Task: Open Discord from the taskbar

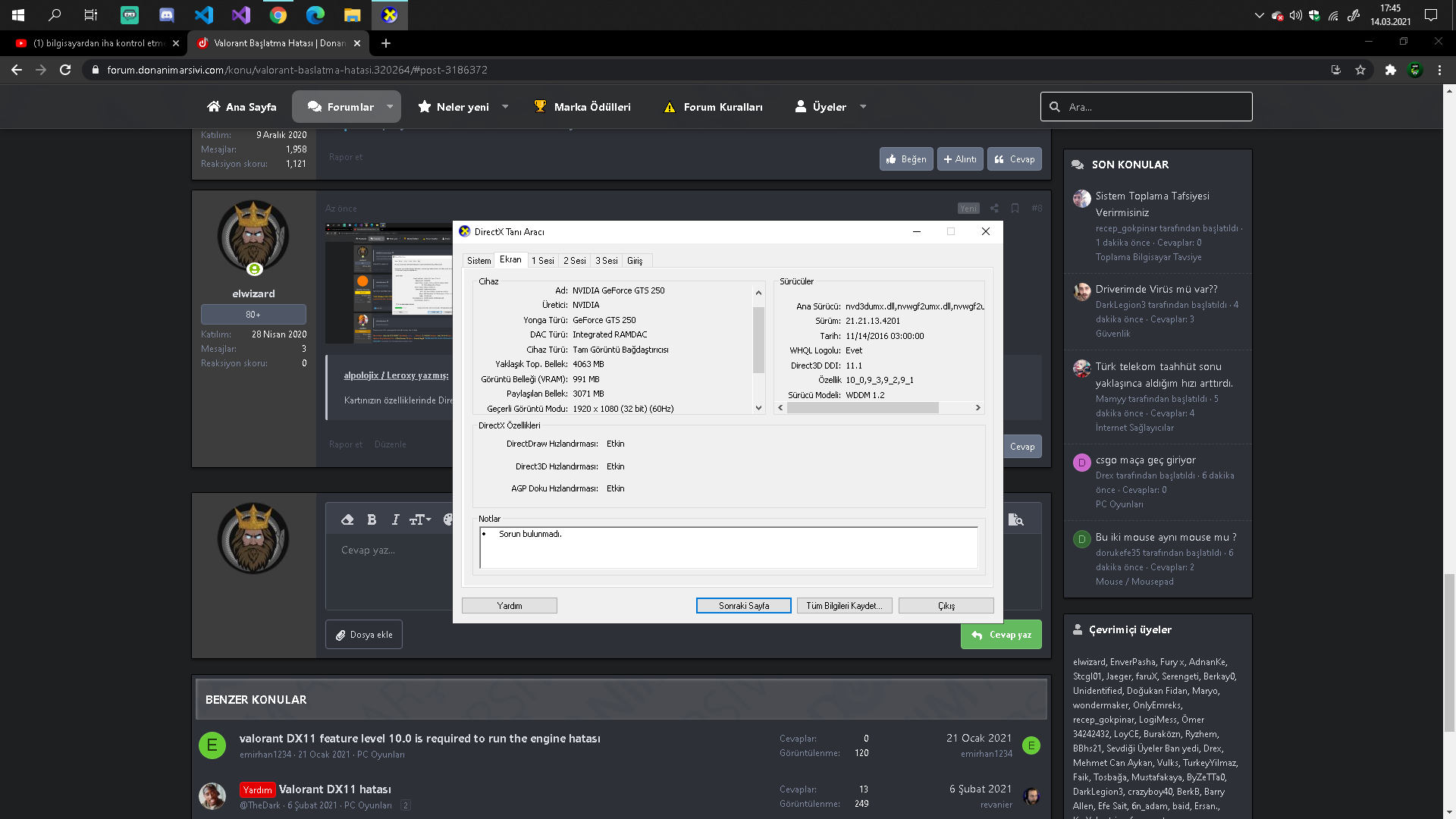Action: point(167,14)
